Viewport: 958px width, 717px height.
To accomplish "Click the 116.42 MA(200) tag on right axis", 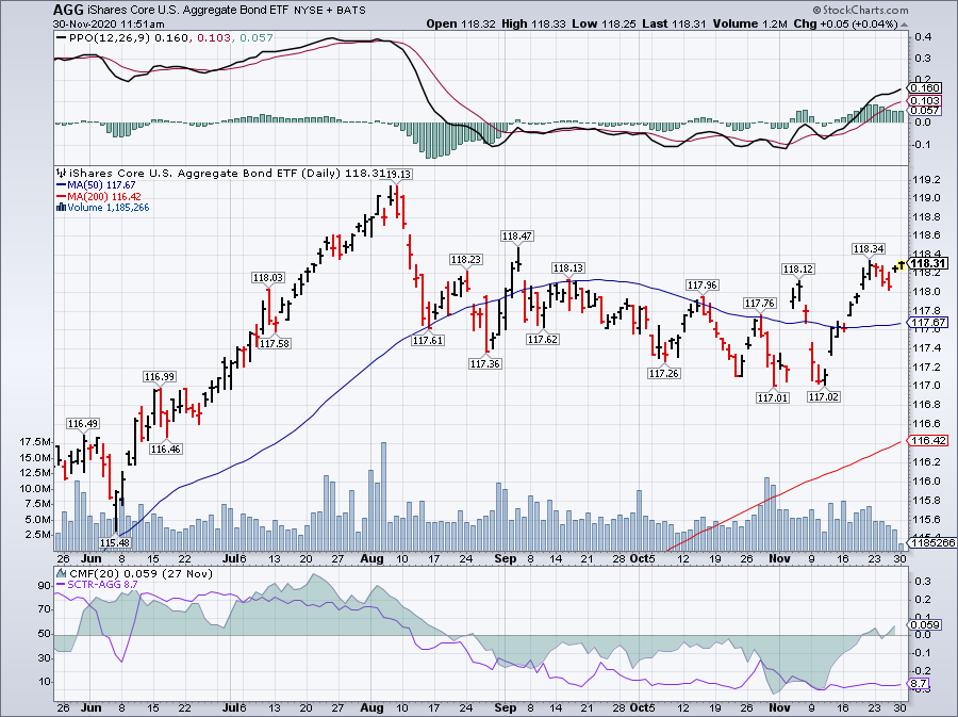I will [x=927, y=441].
